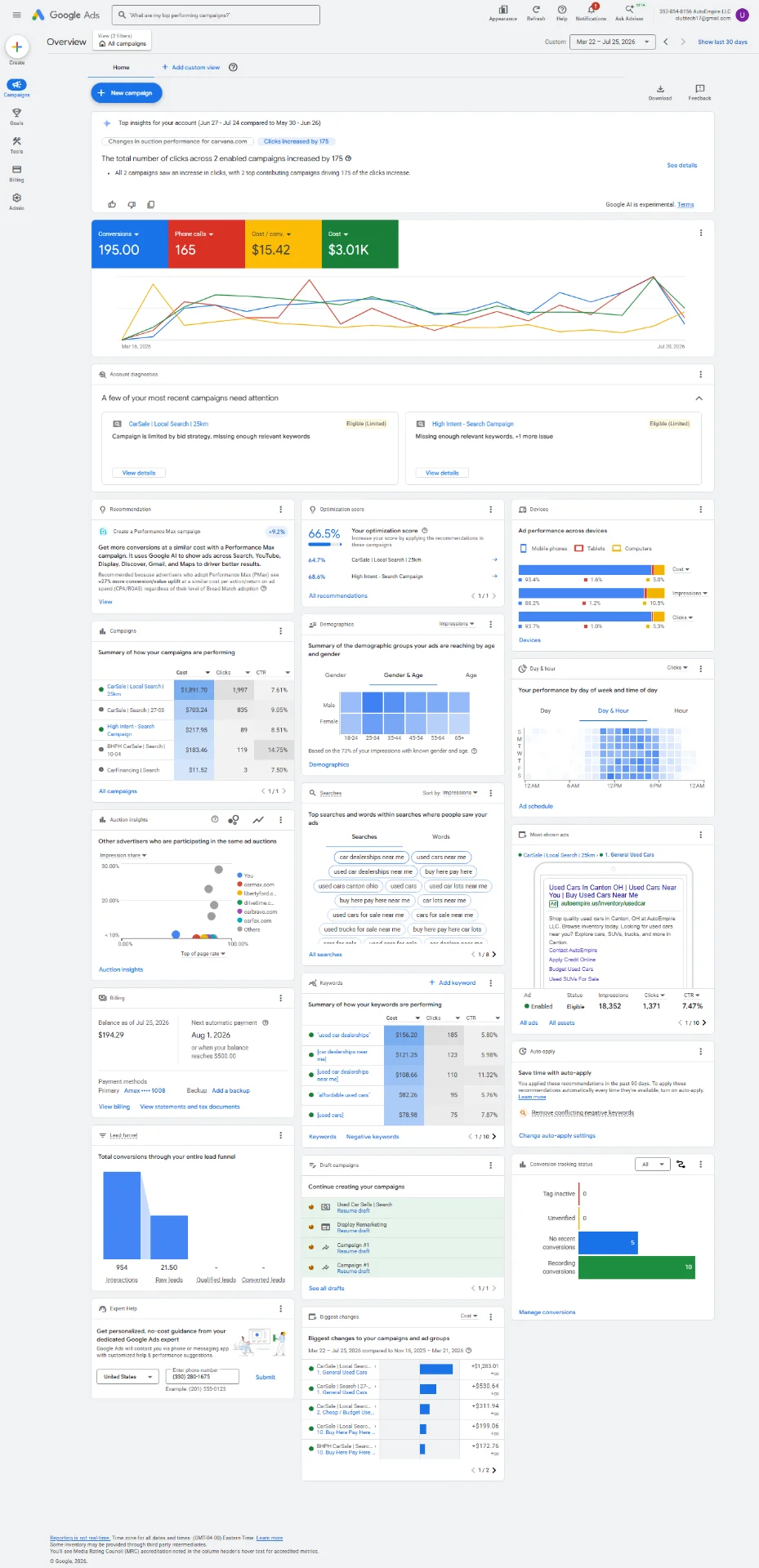This screenshot has width=759, height=1568.
Task: Click Recording conversions green bar
Action: pos(636,1267)
